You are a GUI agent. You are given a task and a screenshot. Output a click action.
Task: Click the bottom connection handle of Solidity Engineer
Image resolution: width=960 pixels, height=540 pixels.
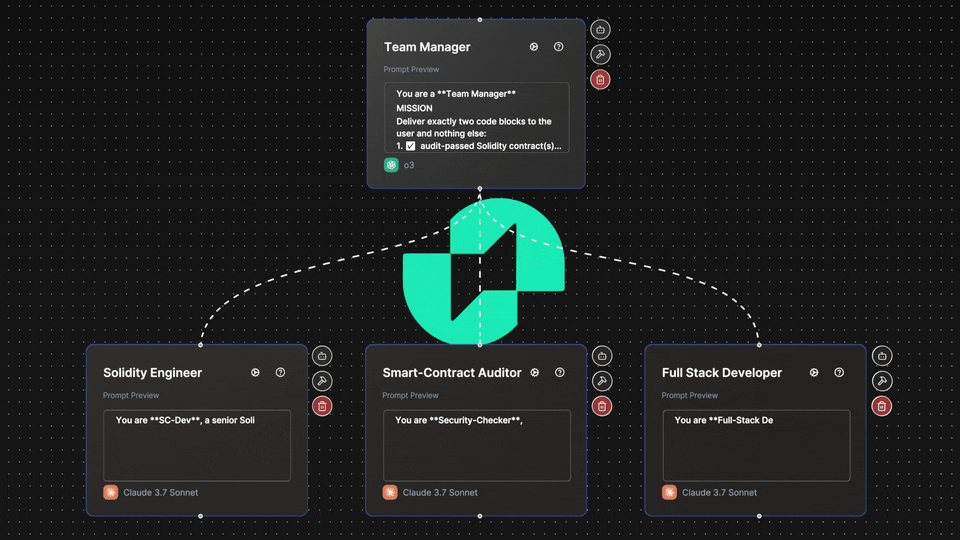click(x=200, y=516)
